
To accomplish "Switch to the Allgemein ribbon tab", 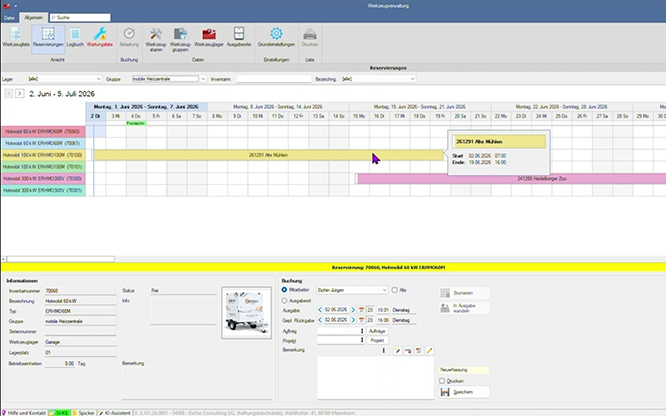I will pos(33,17).
